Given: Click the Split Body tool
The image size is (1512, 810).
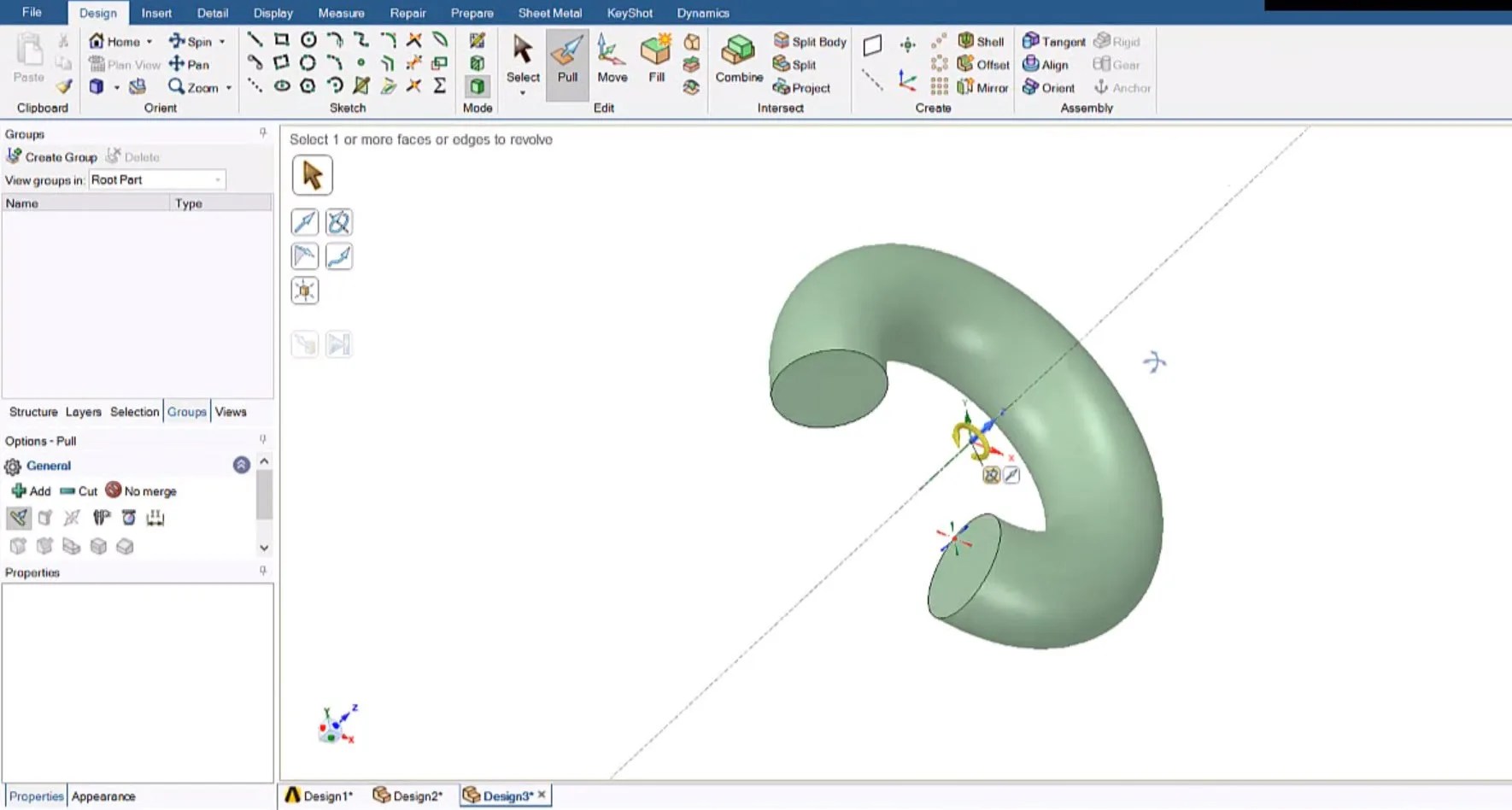Looking at the screenshot, I should pyautogui.click(x=809, y=41).
